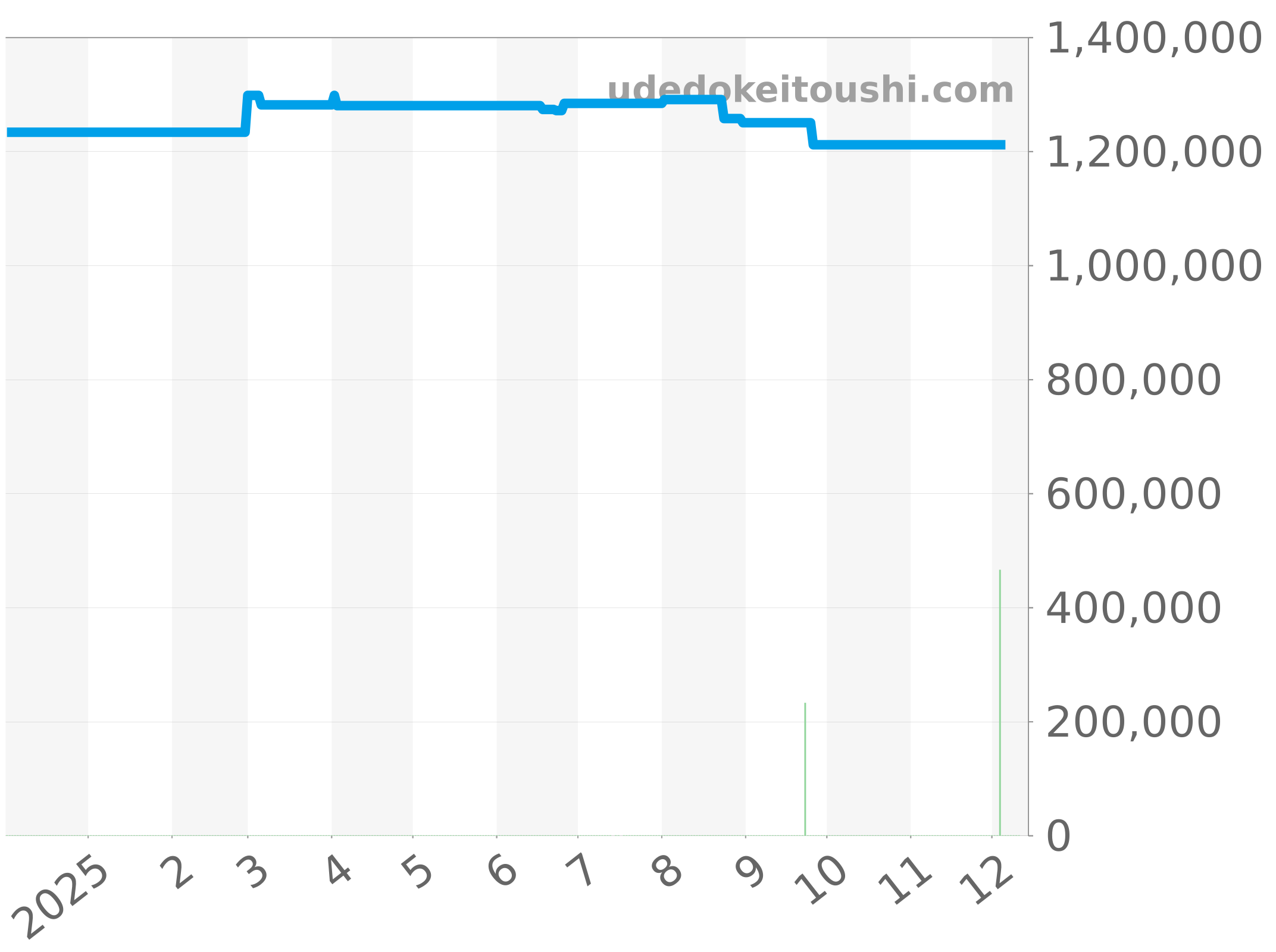This screenshot has width=1276, height=952.
Task: Click the short green bar before October
Action: 805,769
